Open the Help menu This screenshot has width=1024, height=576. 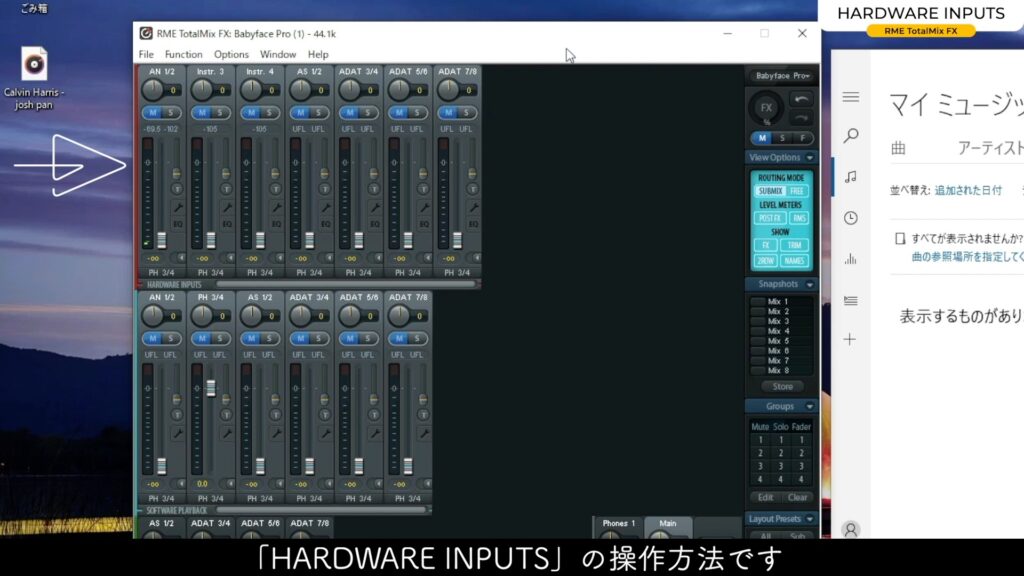point(318,54)
